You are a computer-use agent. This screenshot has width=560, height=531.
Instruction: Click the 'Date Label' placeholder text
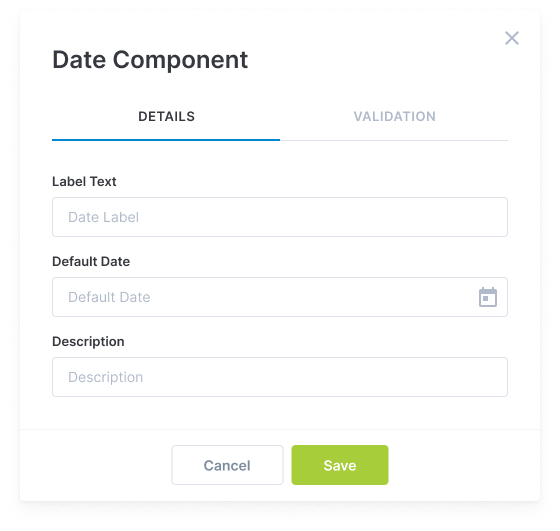point(103,217)
